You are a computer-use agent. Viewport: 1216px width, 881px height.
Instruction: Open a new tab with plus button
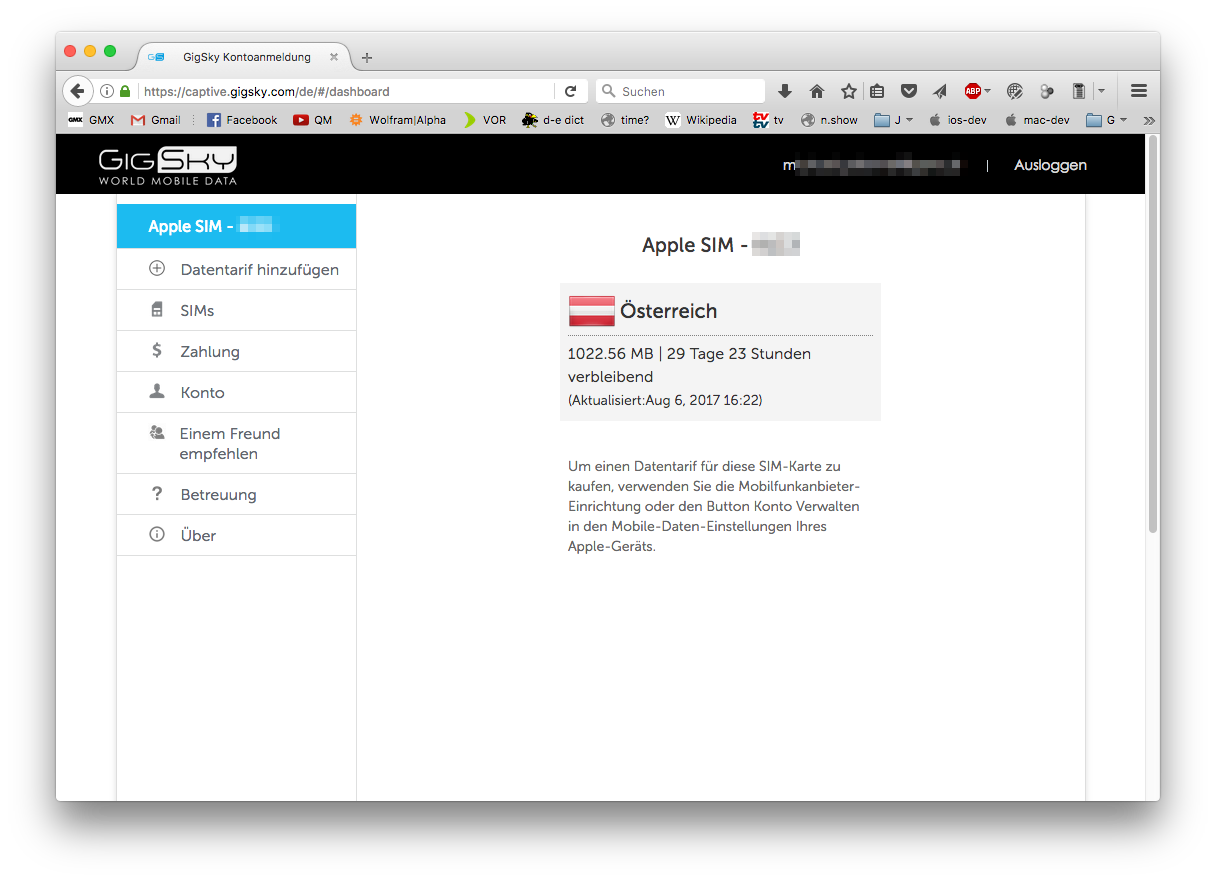click(367, 57)
